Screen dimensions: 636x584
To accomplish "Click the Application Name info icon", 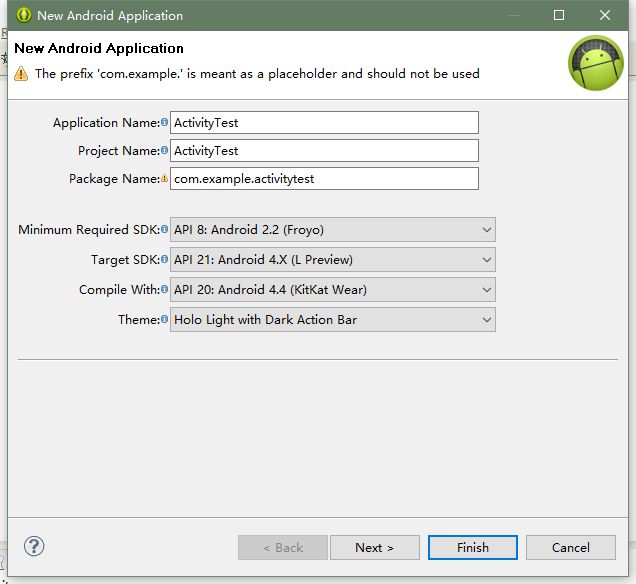I will coord(164,122).
